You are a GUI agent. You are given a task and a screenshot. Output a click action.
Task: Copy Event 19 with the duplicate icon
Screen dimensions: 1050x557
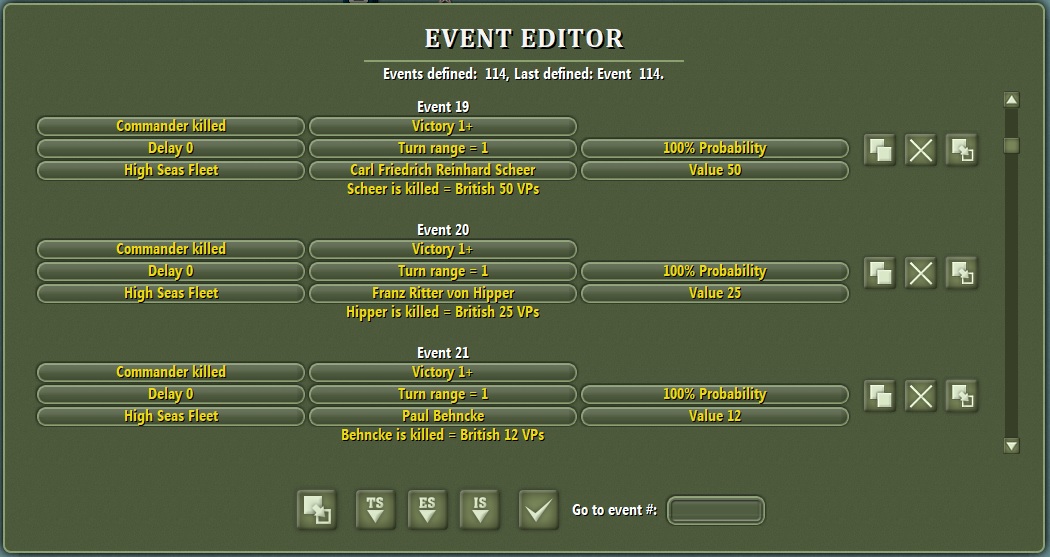(880, 150)
